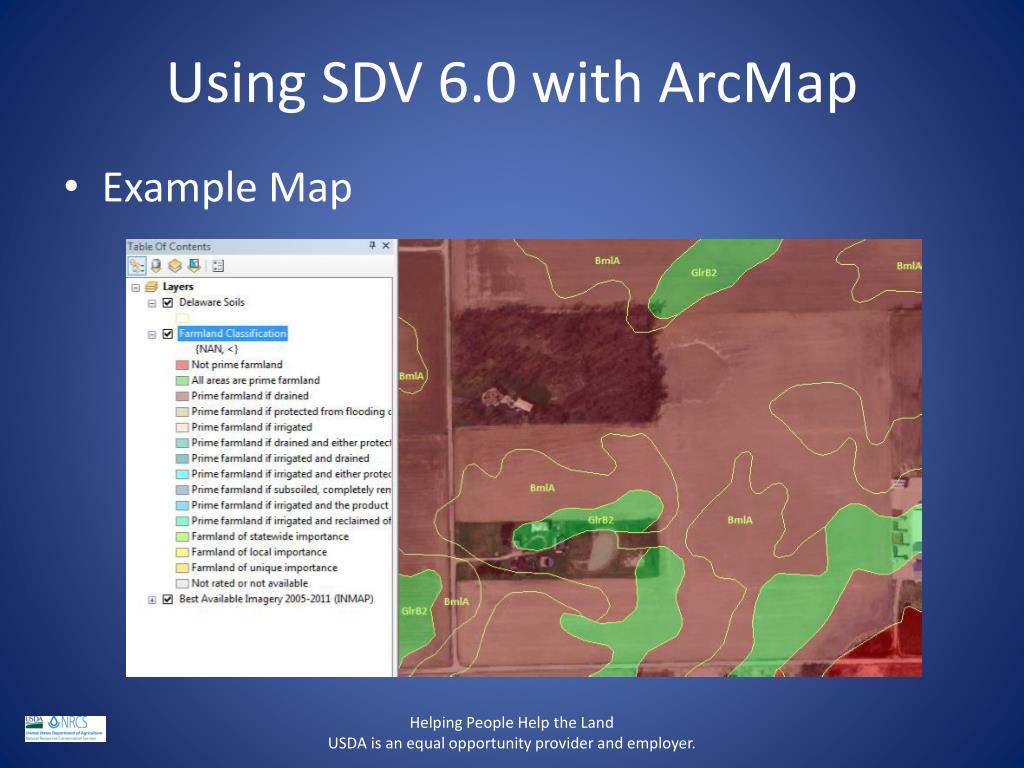This screenshot has height=768, width=1024.
Task: Click 'Prime farmland if protected from flooding' label
Action: (x=291, y=411)
